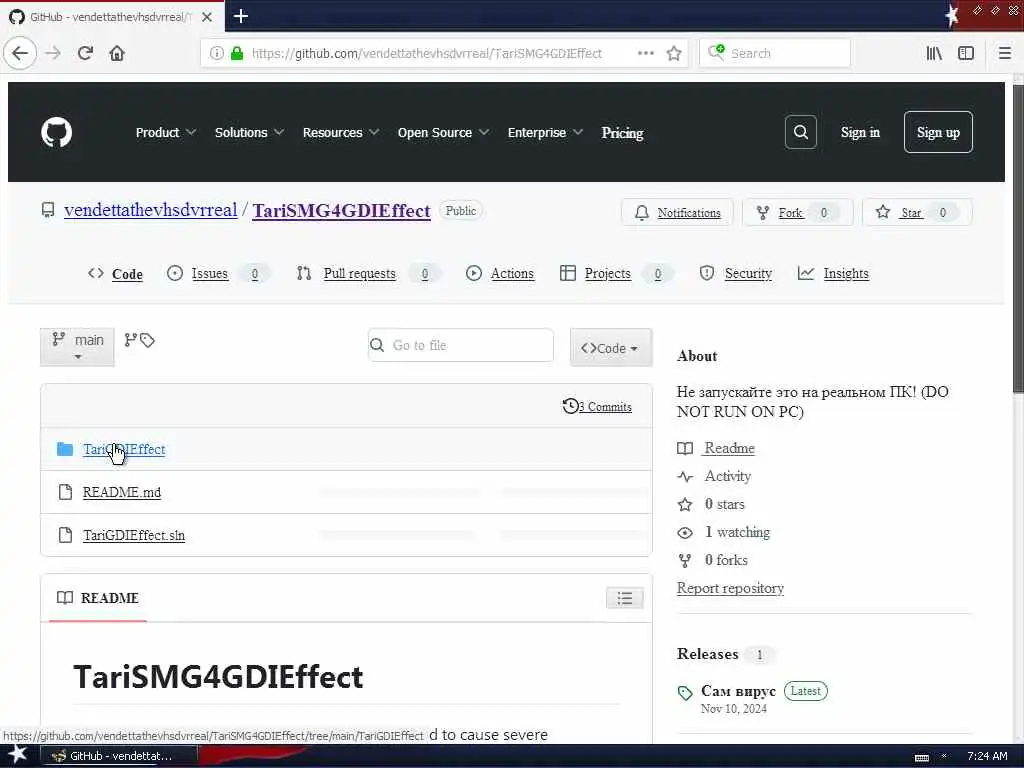Viewport: 1024px width, 768px height.
Task: Click the browser Search box
Action: pos(775,53)
